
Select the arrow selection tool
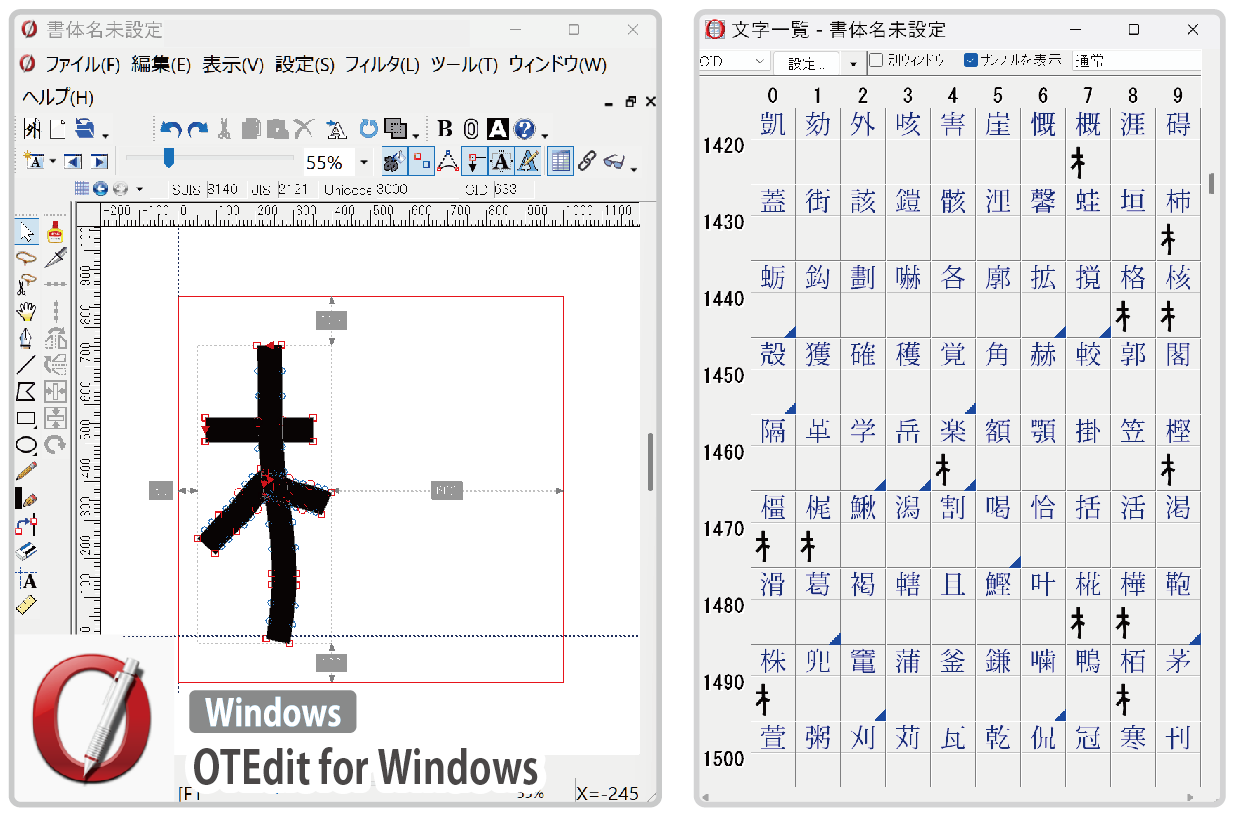pyautogui.click(x=27, y=232)
